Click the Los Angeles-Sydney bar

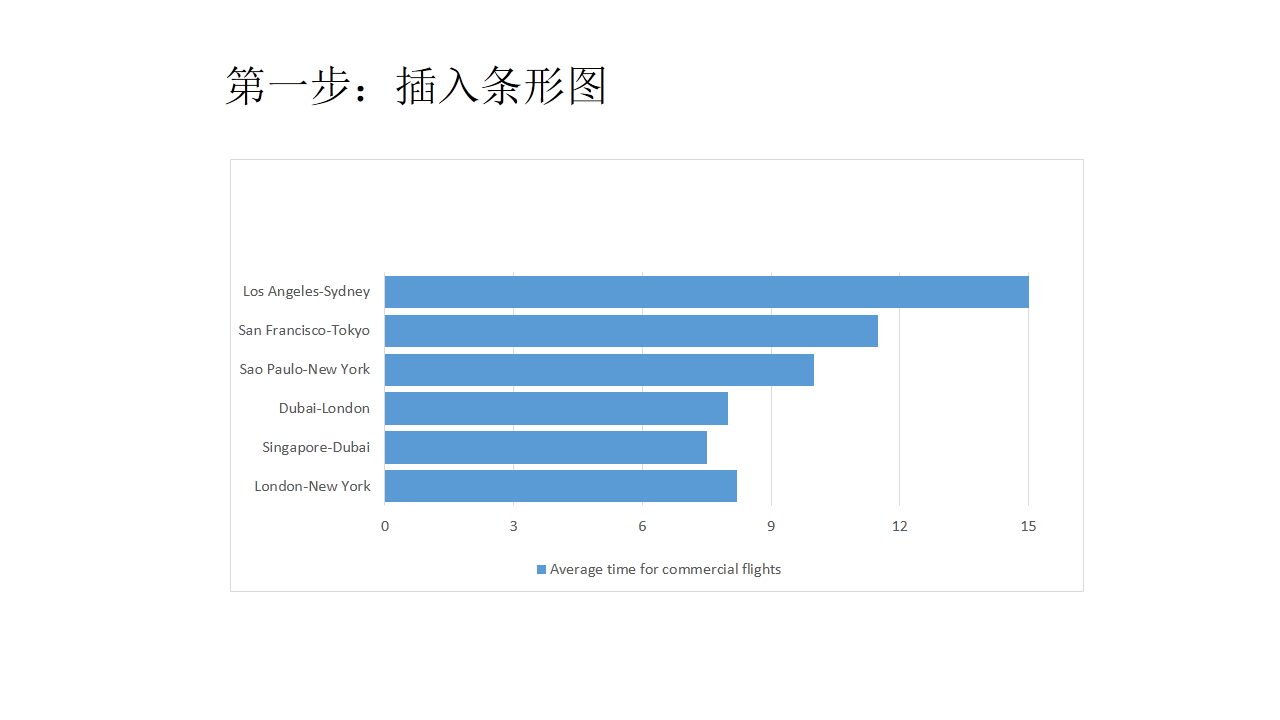point(707,291)
